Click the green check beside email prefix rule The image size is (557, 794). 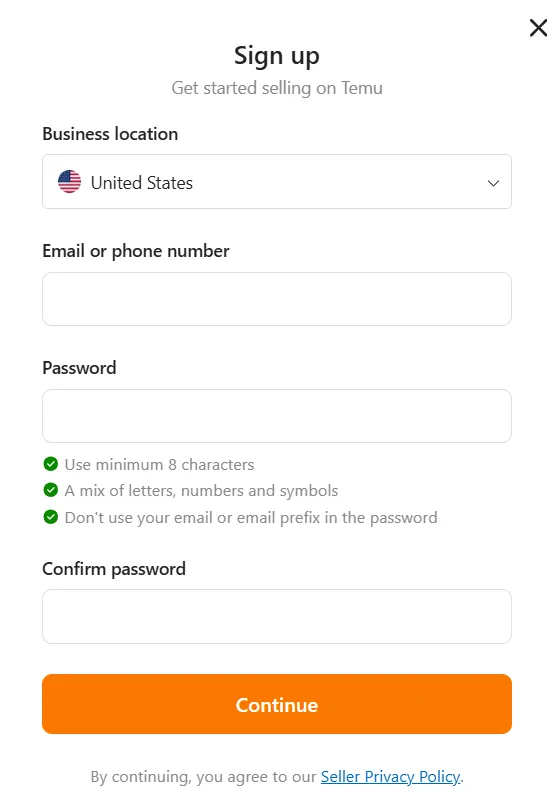click(51, 517)
